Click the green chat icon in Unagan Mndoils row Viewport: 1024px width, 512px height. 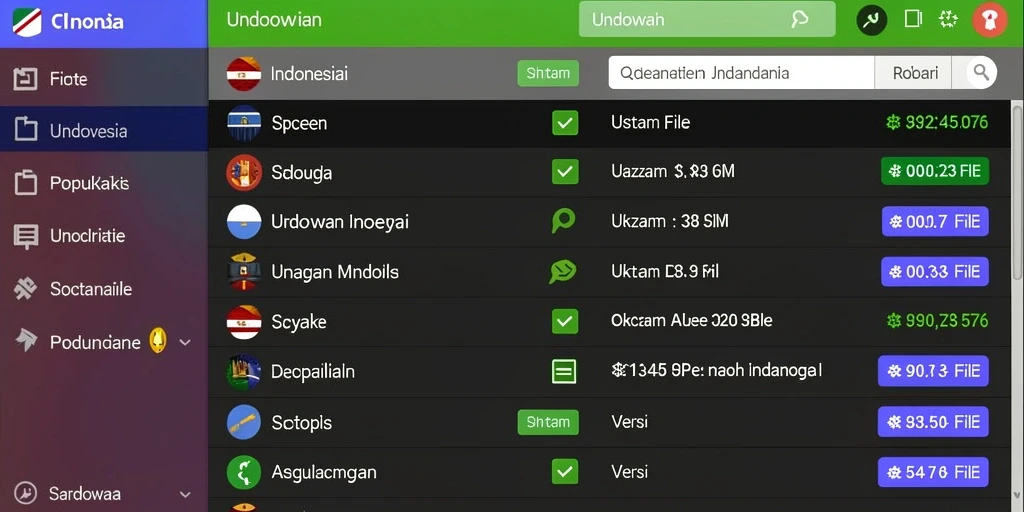coord(562,270)
